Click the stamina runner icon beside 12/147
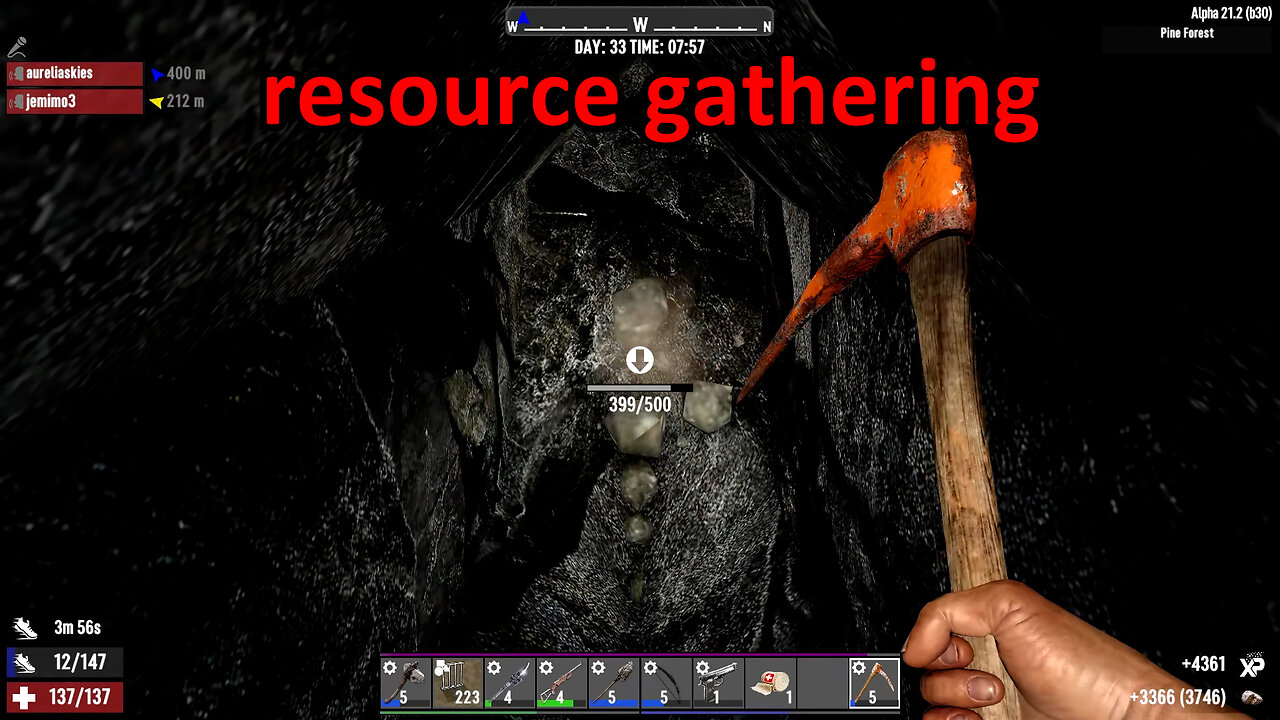This screenshot has height=720, width=1280. [24, 662]
